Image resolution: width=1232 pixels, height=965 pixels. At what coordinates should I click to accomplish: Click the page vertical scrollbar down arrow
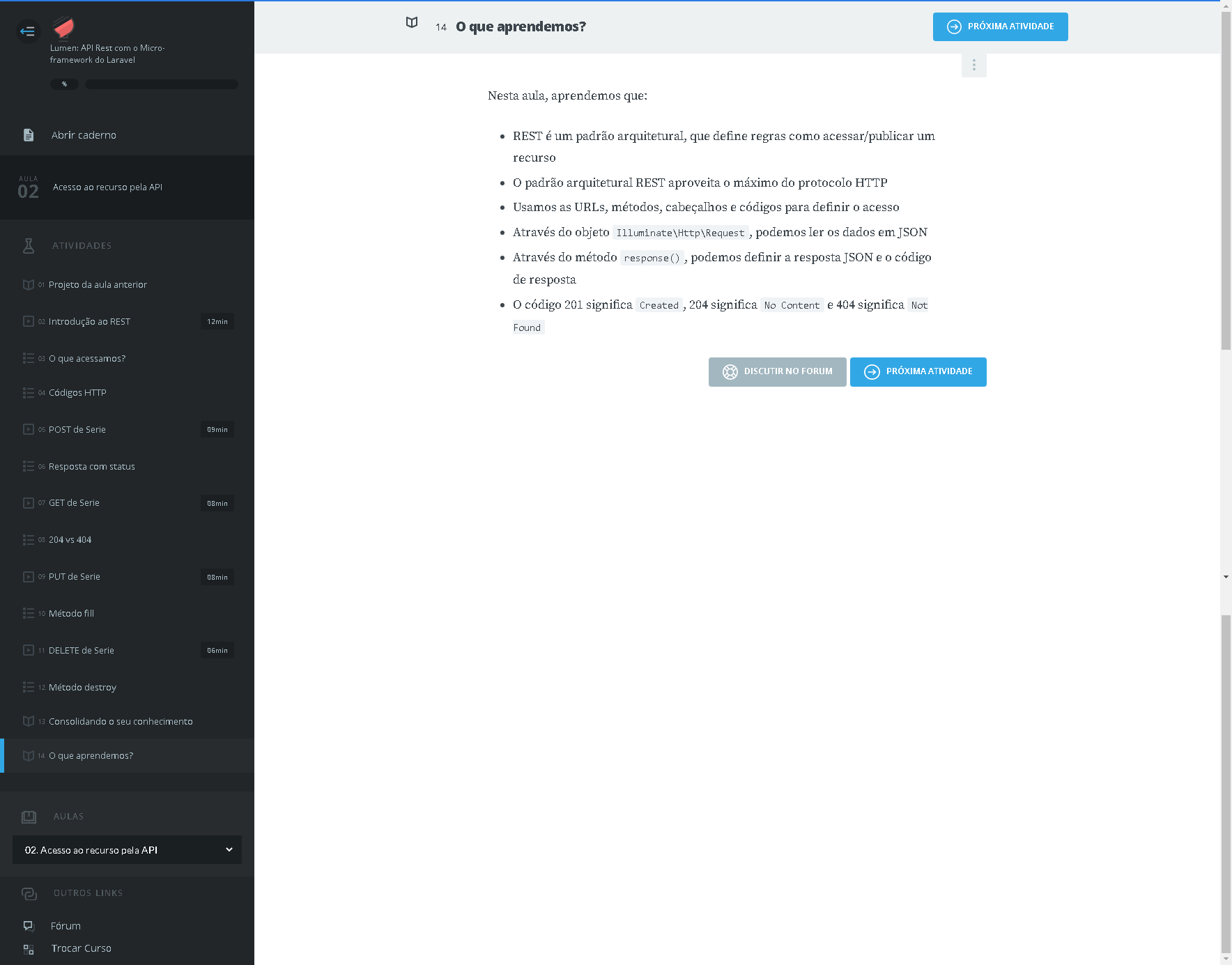click(x=1226, y=959)
